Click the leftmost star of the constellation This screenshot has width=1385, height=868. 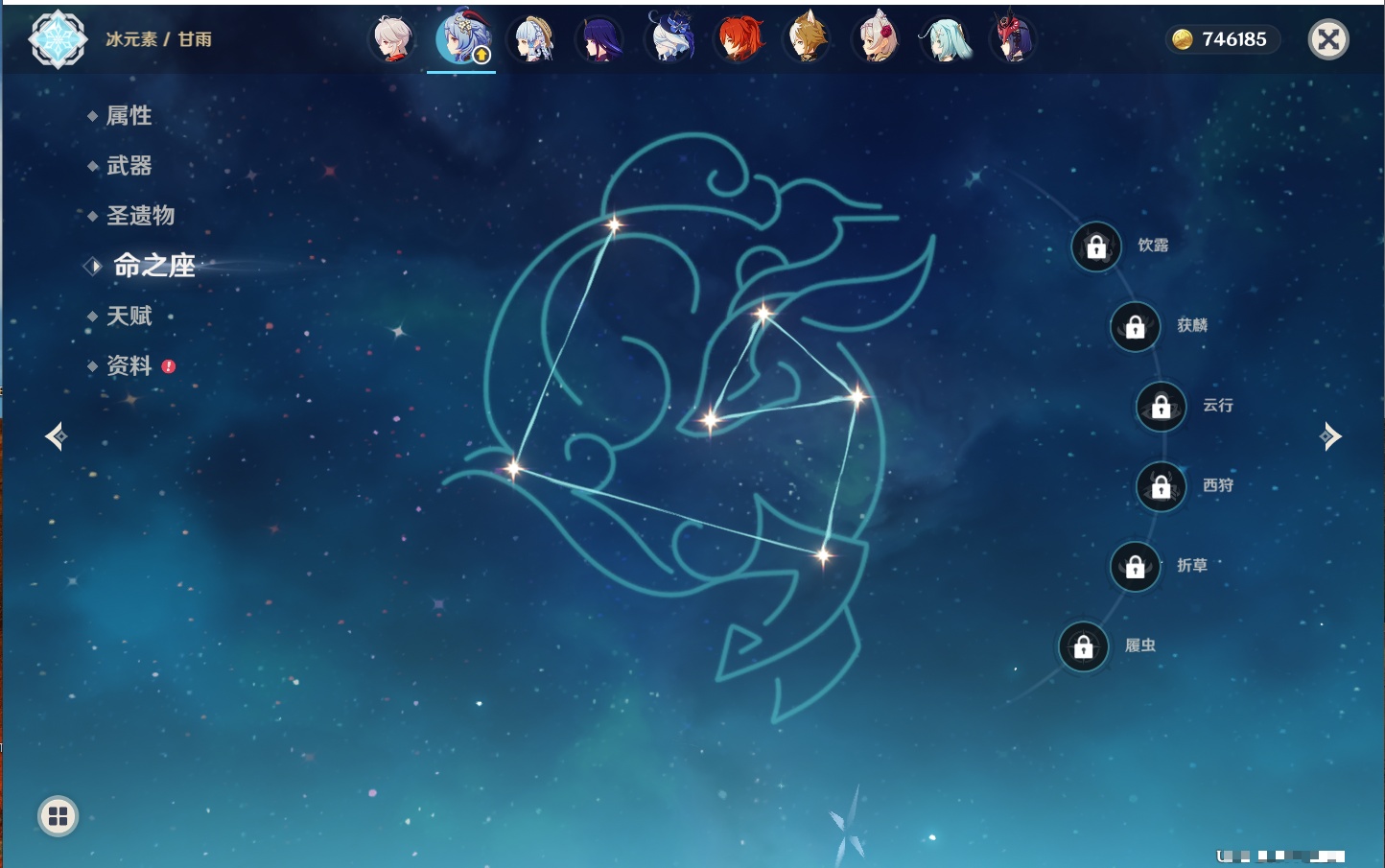[514, 469]
